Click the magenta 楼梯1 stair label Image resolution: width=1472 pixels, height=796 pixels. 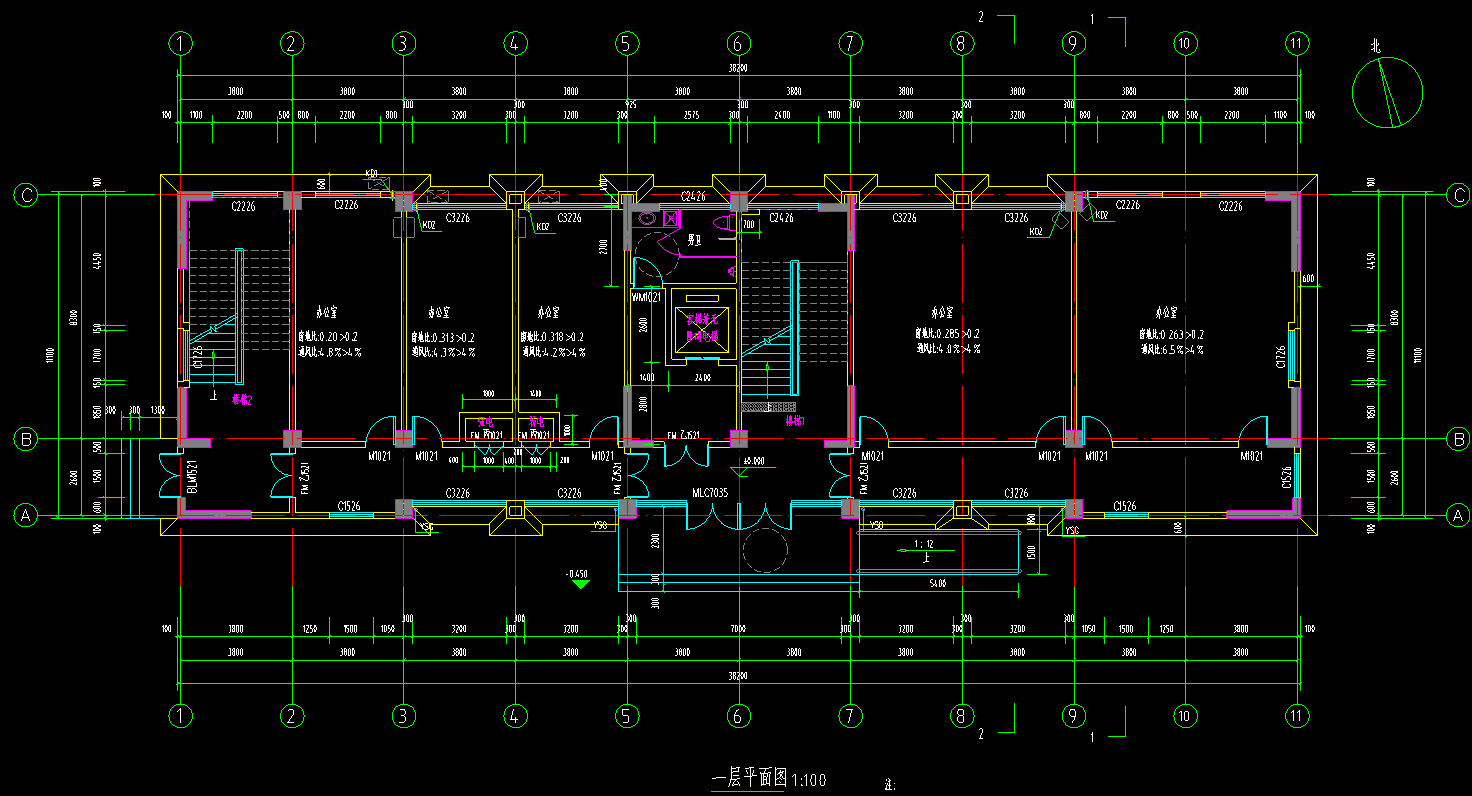coord(795,421)
